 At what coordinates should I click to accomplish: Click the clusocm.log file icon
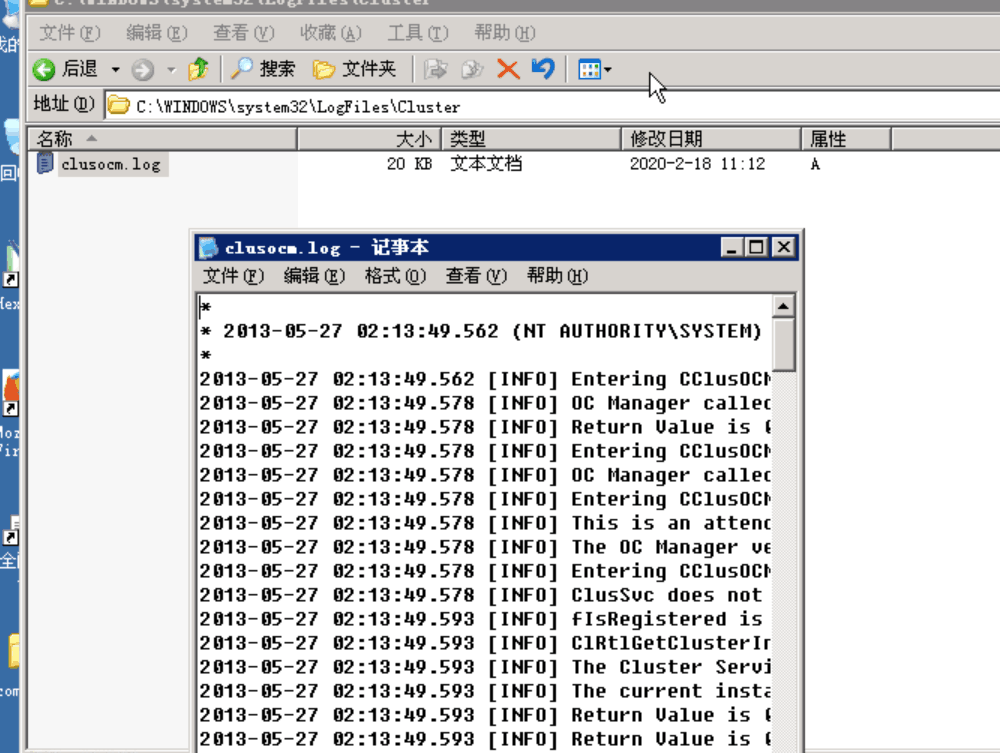[x=45, y=163]
